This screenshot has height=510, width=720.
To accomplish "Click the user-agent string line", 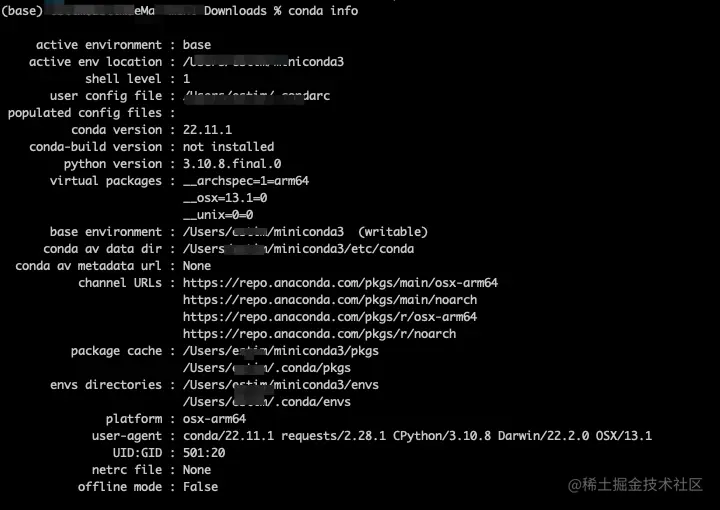I will 417,436.
